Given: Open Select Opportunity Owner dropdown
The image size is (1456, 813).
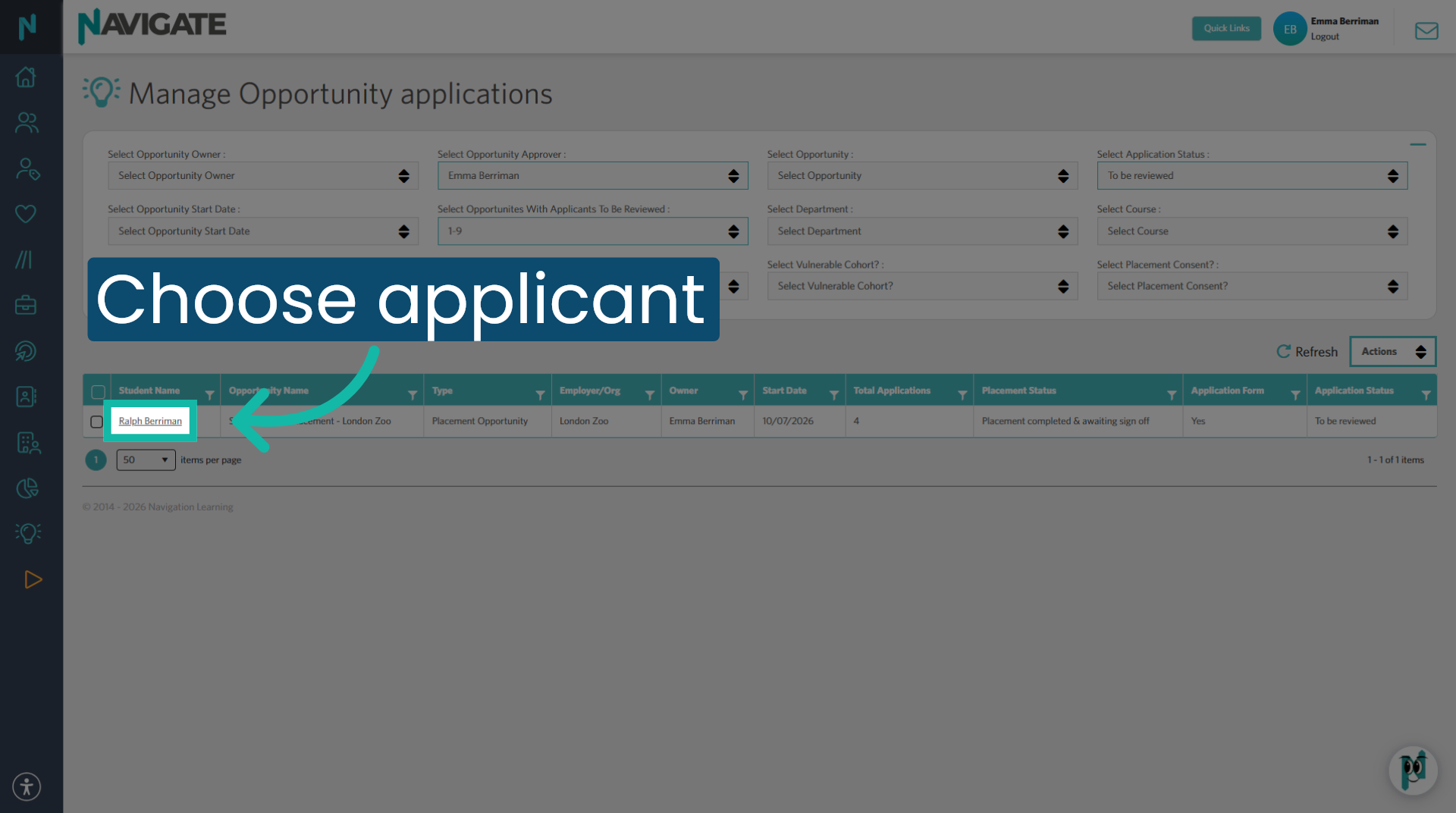Looking at the screenshot, I should coord(263,176).
